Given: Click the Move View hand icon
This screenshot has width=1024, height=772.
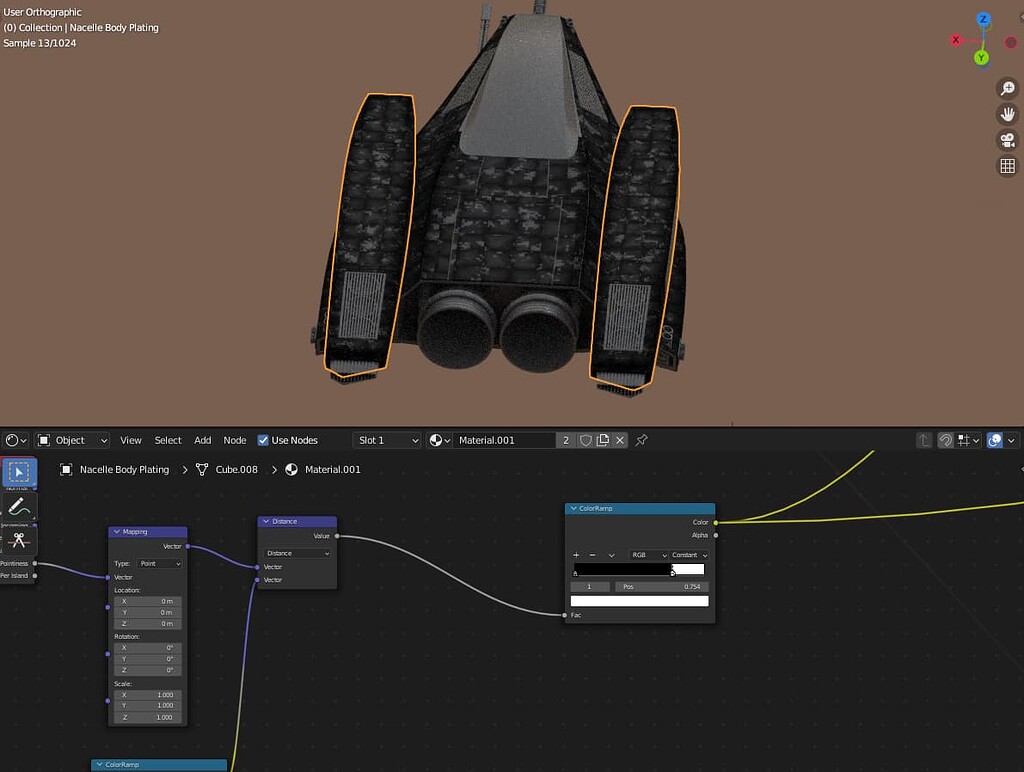Looking at the screenshot, I should click(1007, 114).
